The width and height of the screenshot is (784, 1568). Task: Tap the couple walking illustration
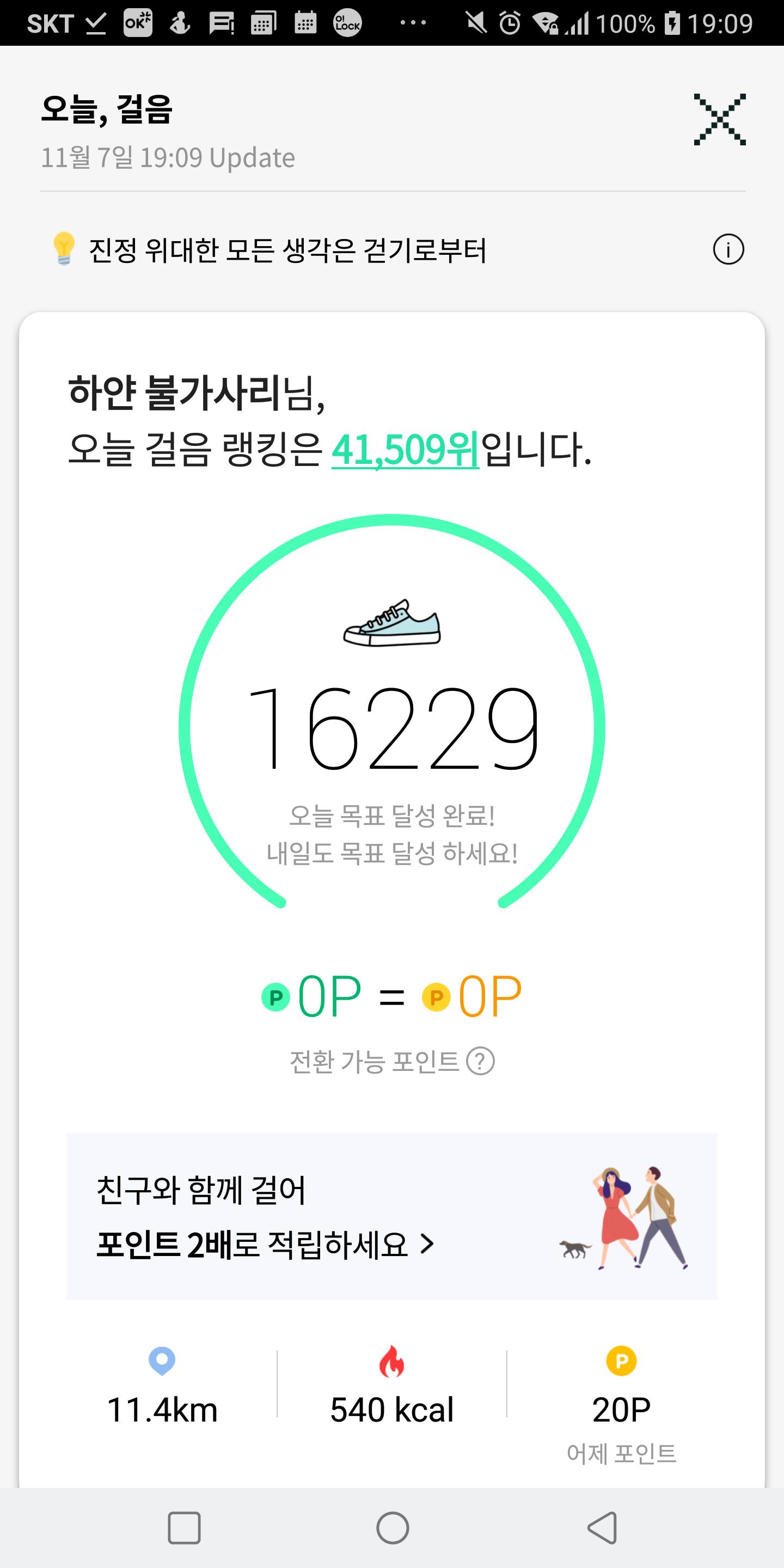(x=627, y=1217)
